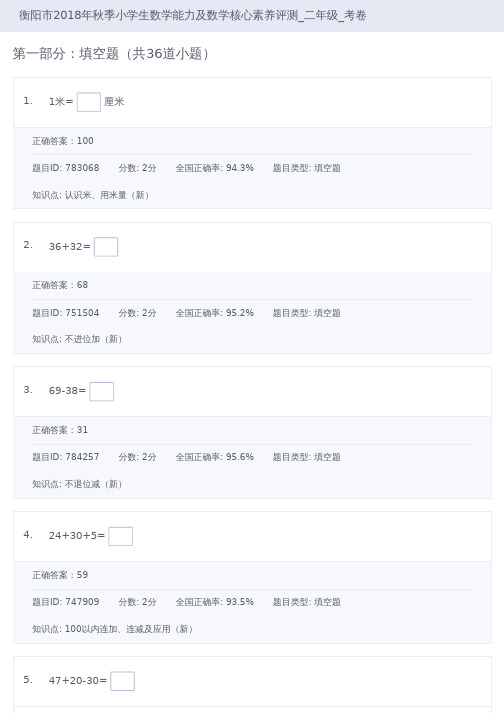Click the answer box for 1米= question

click(x=89, y=102)
